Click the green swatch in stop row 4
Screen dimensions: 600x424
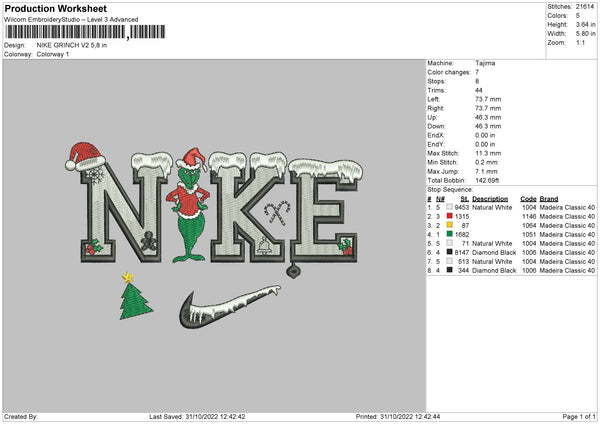click(x=449, y=234)
